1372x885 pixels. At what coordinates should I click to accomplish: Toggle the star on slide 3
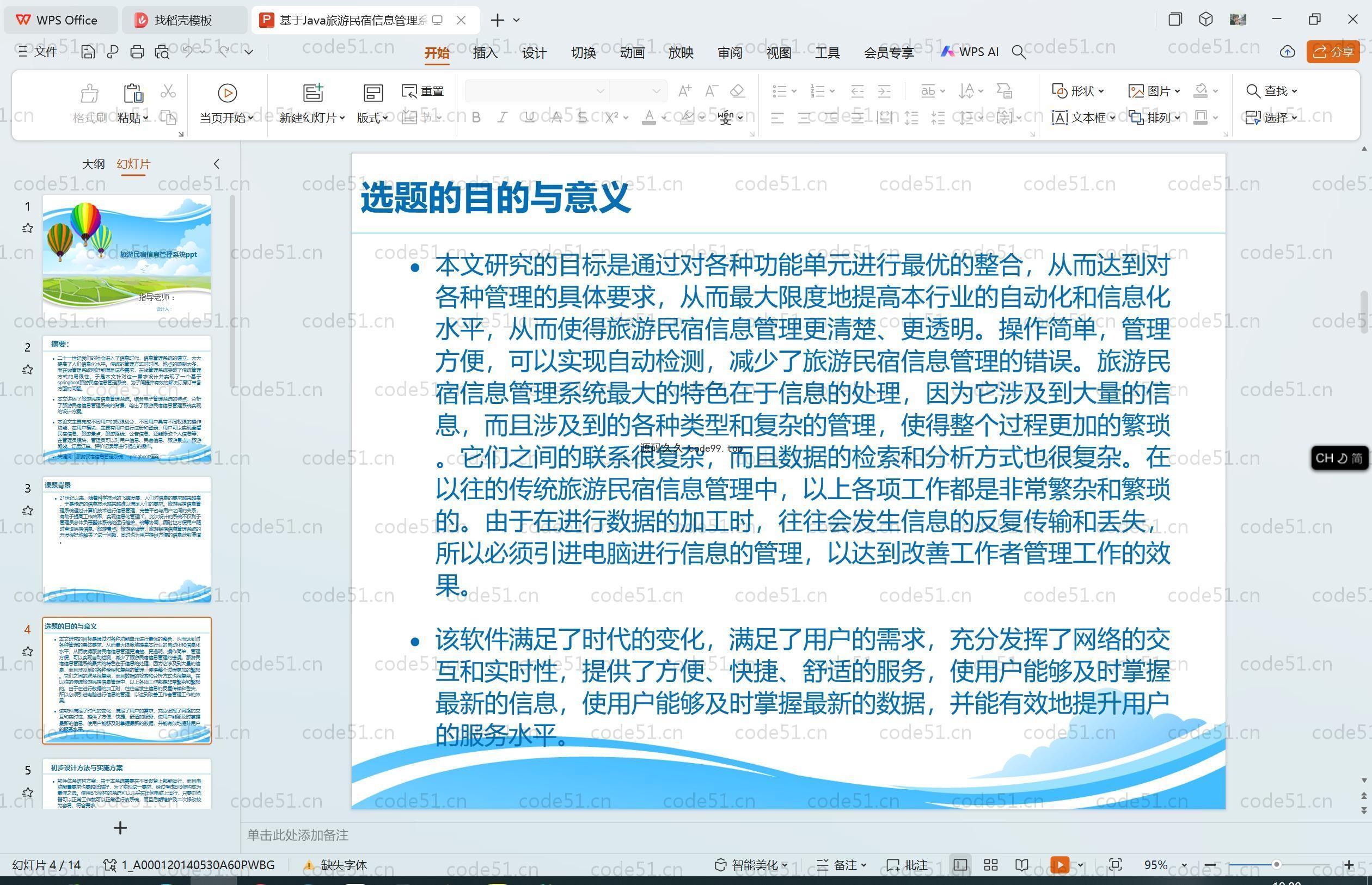[27, 511]
